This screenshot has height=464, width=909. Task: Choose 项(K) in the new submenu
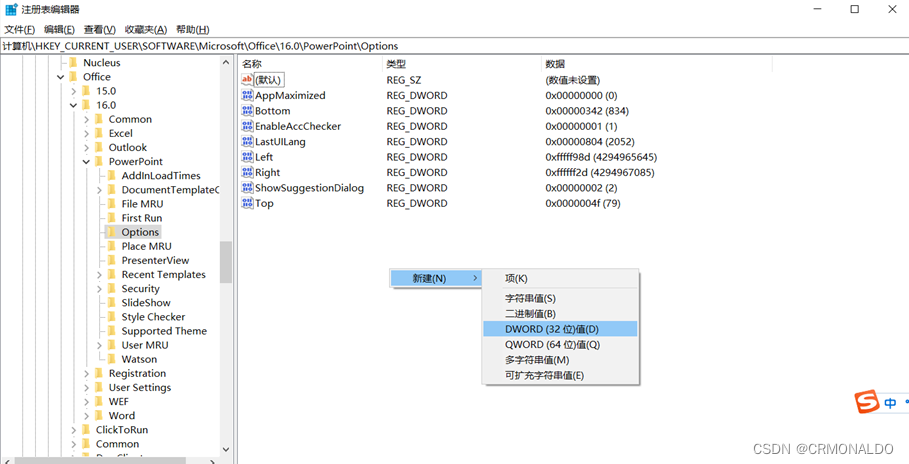560,278
